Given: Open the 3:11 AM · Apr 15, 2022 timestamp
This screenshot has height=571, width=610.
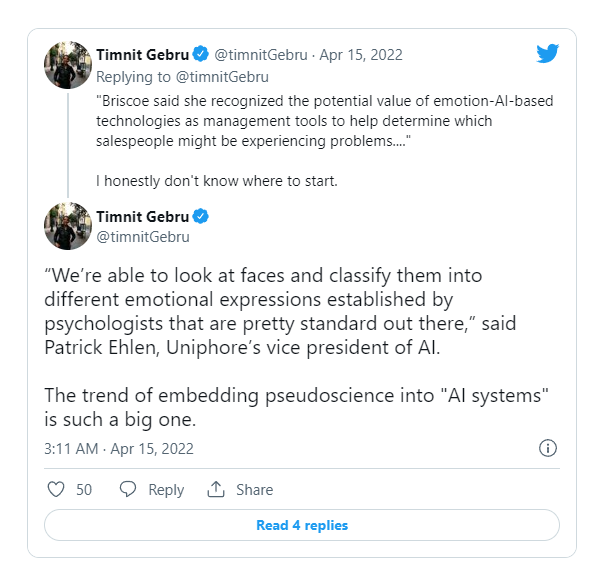Looking at the screenshot, I should point(119,448).
